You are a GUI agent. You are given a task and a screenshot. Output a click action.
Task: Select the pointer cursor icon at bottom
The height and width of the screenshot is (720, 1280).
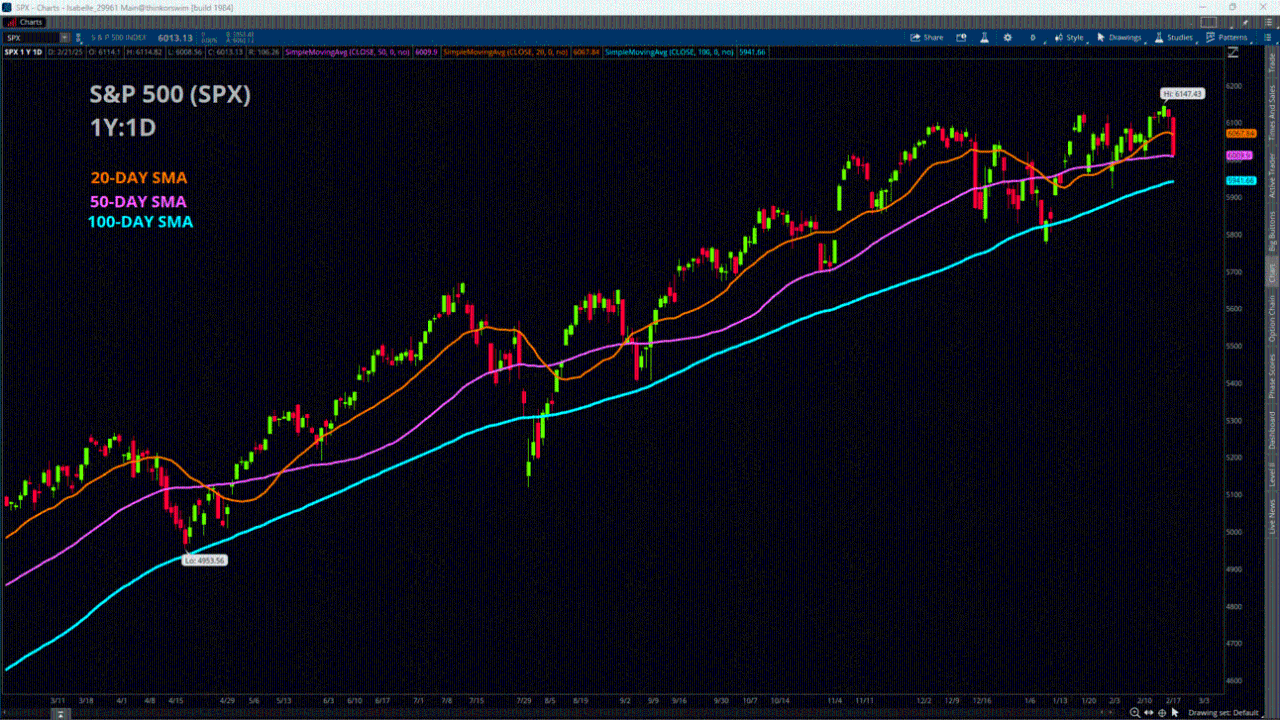1175,713
